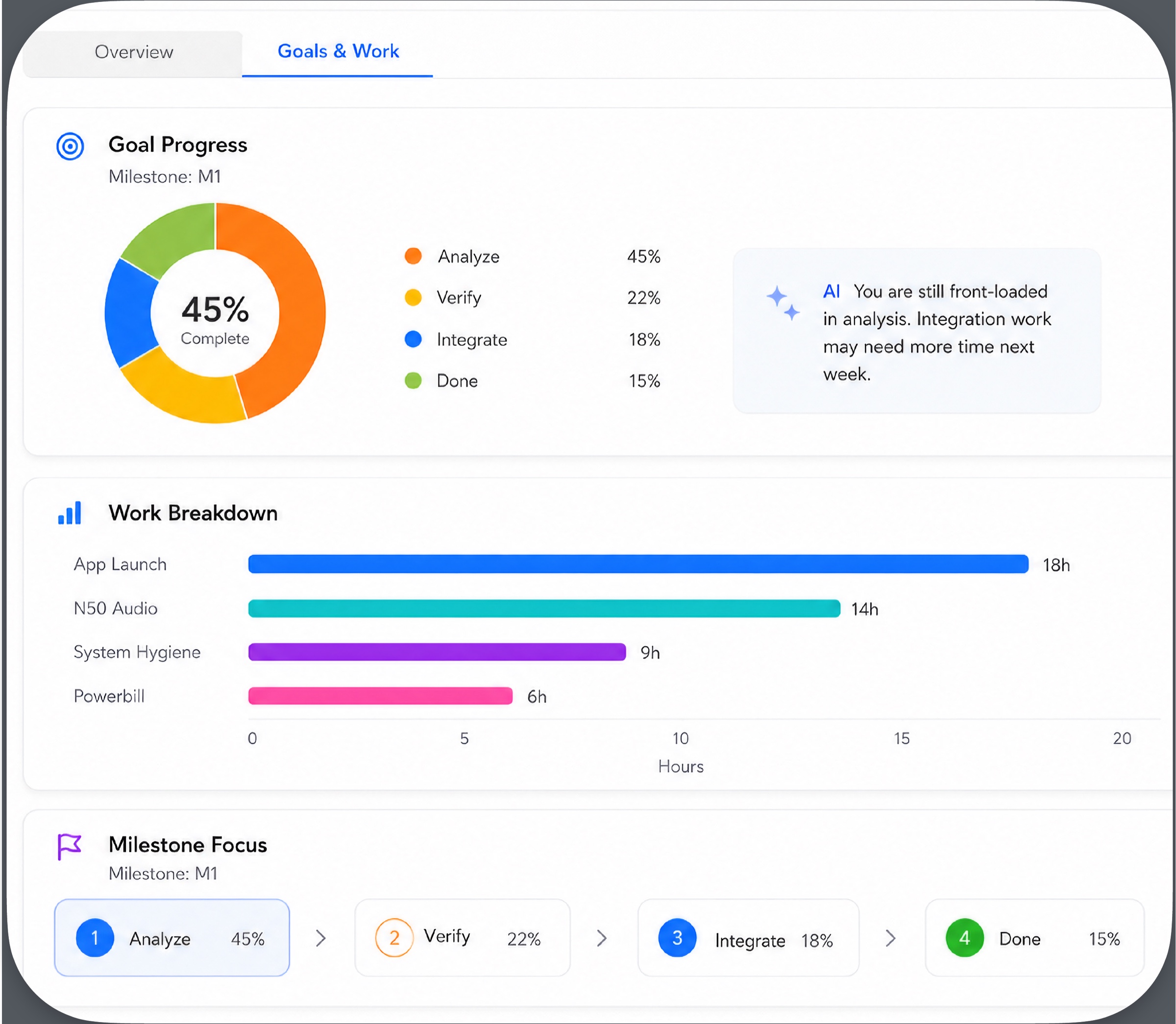
Task: Click the chevron between Integrate and Done
Action: tap(890, 938)
